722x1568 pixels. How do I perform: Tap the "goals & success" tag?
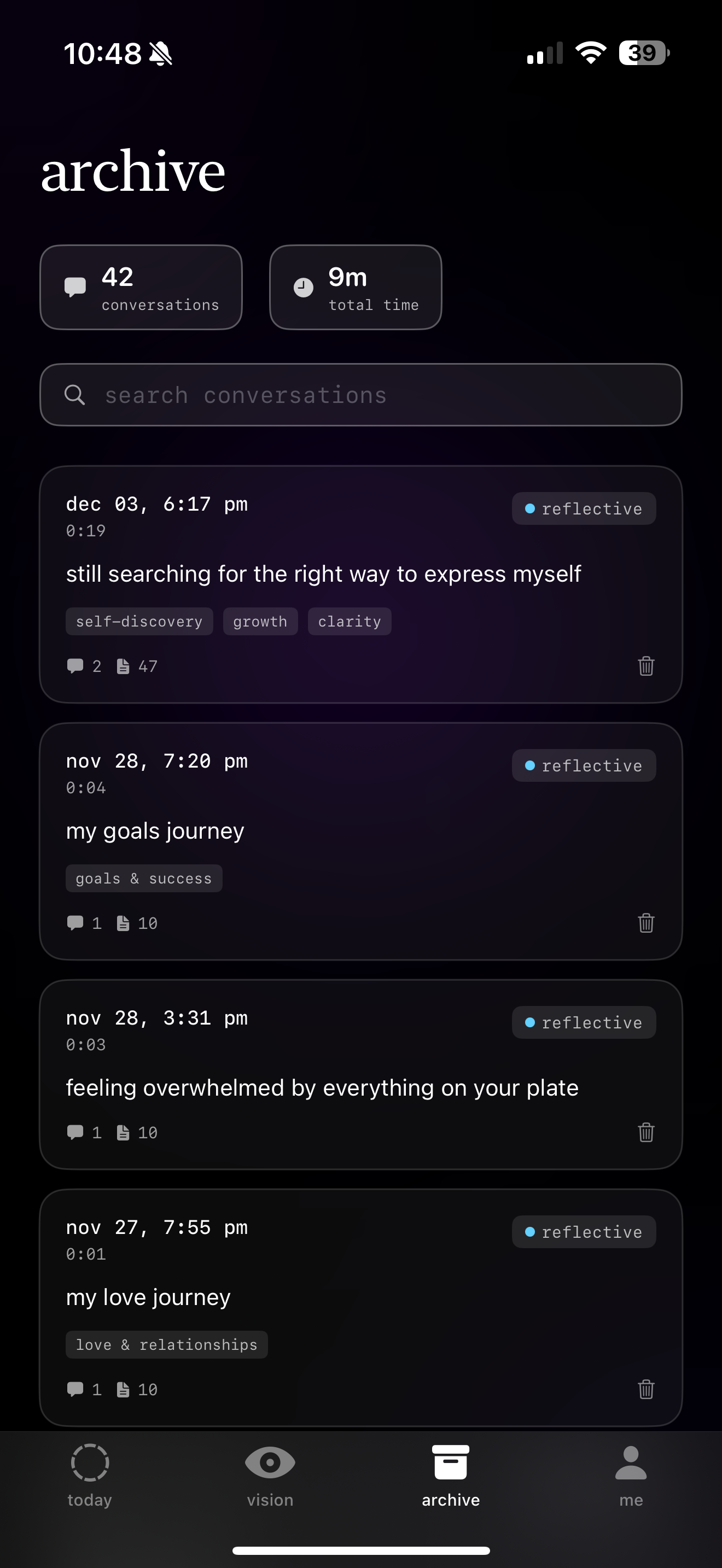coord(144,879)
